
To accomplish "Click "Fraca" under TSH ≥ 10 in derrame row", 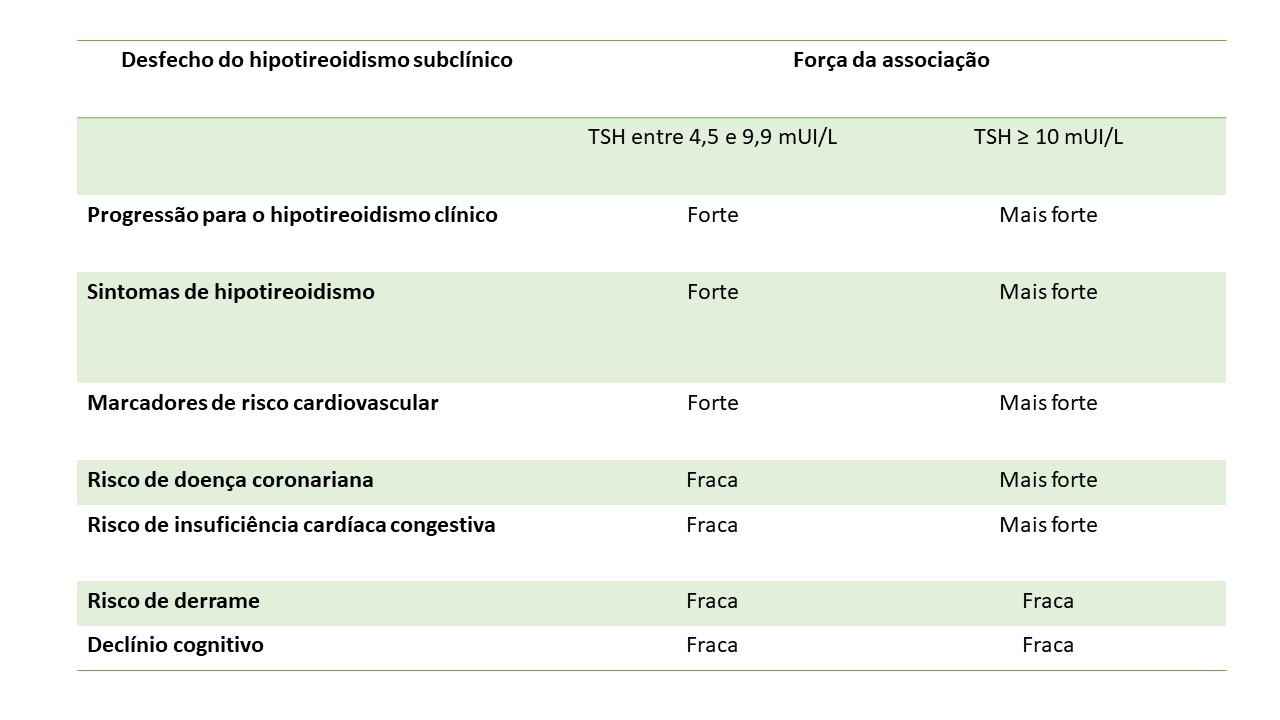I will (x=1048, y=601).
